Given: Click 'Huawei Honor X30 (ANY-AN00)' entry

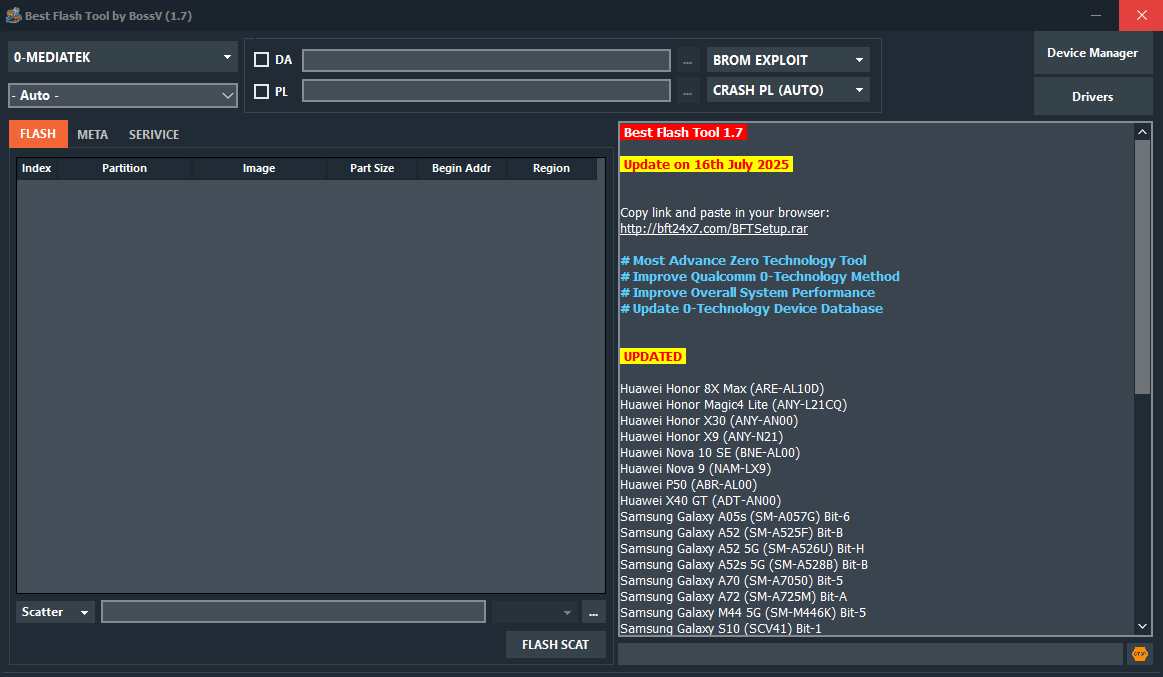Looking at the screenshot, I should [x=709, y=420].
